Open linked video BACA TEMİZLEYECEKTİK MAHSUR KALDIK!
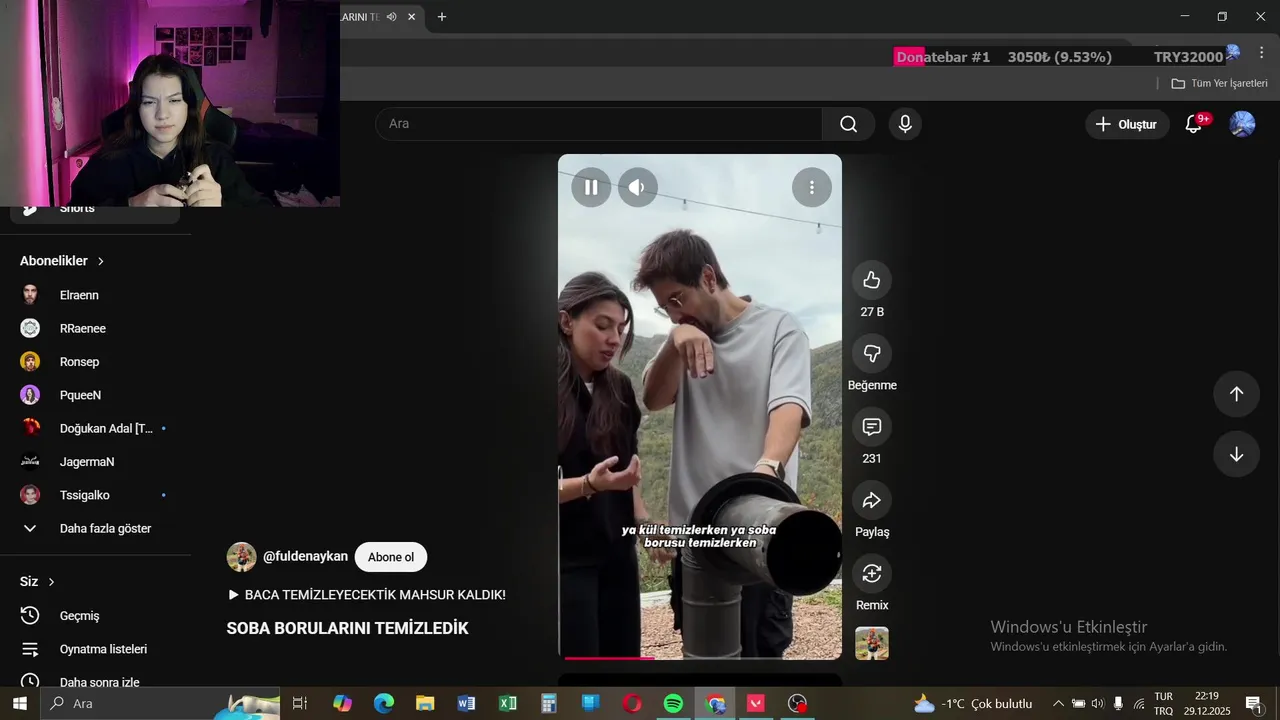This screenshot has width=1280, height=720. click(367, 594)
